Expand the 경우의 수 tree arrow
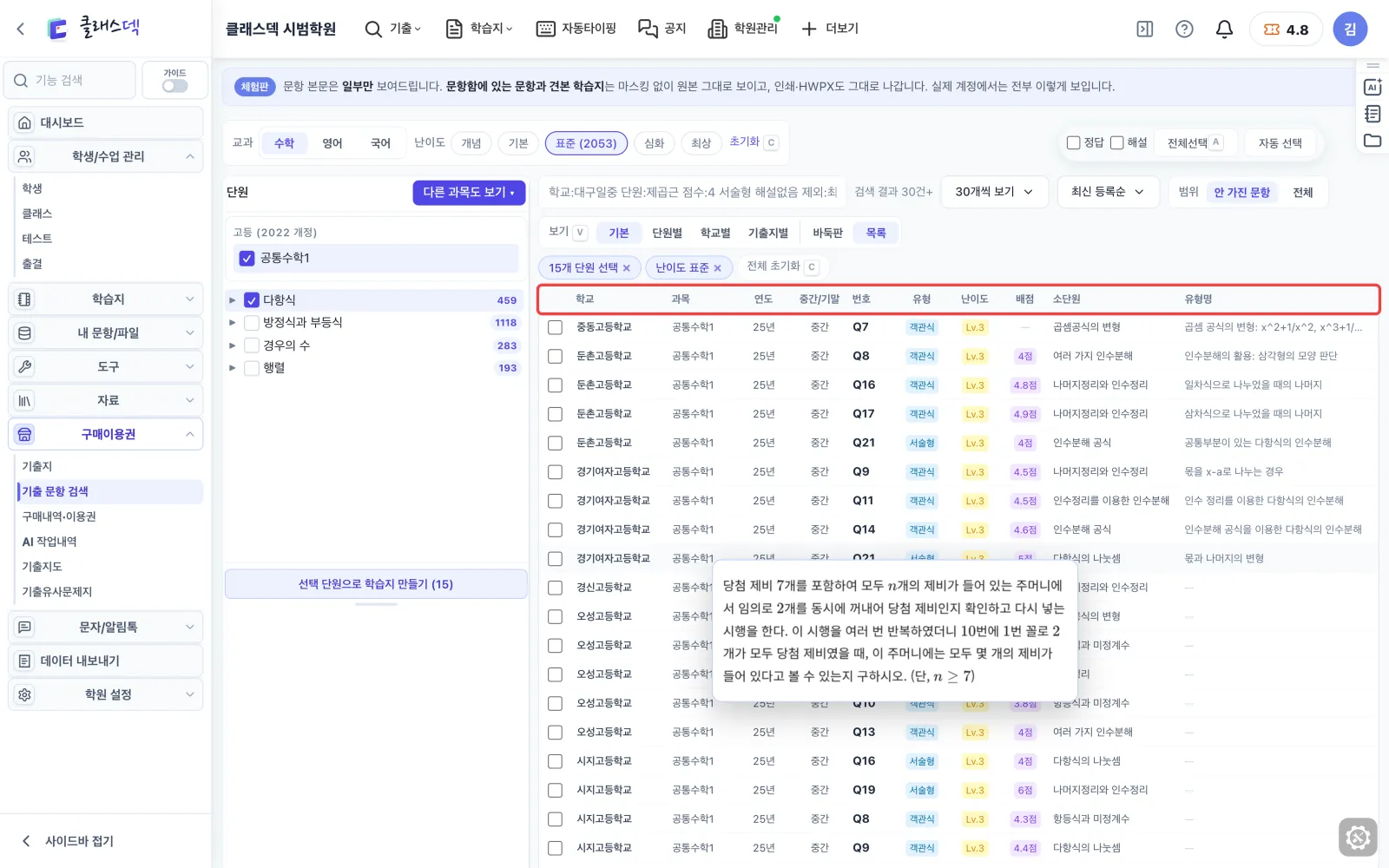The image size is (1389, 868). 232,345
